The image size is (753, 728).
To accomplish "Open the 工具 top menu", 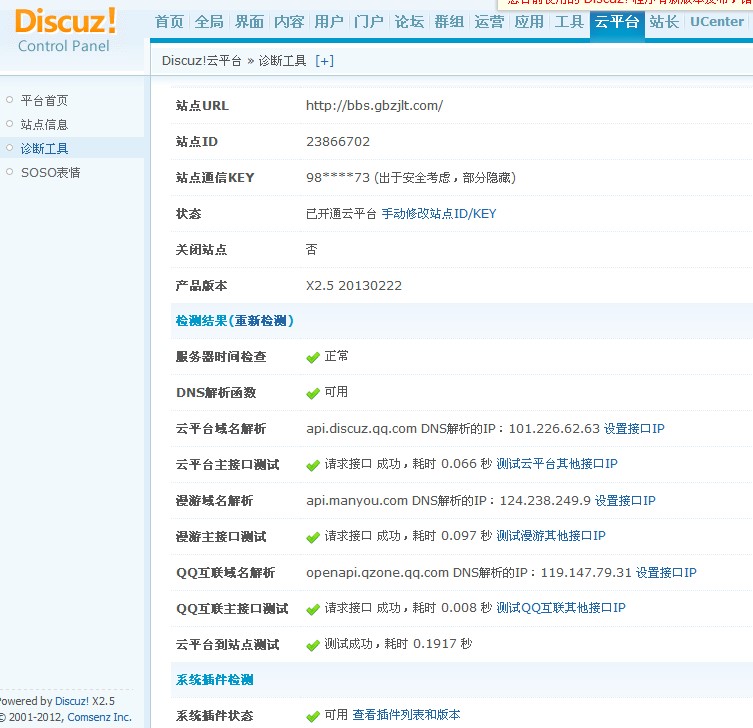I will point(569,22).
